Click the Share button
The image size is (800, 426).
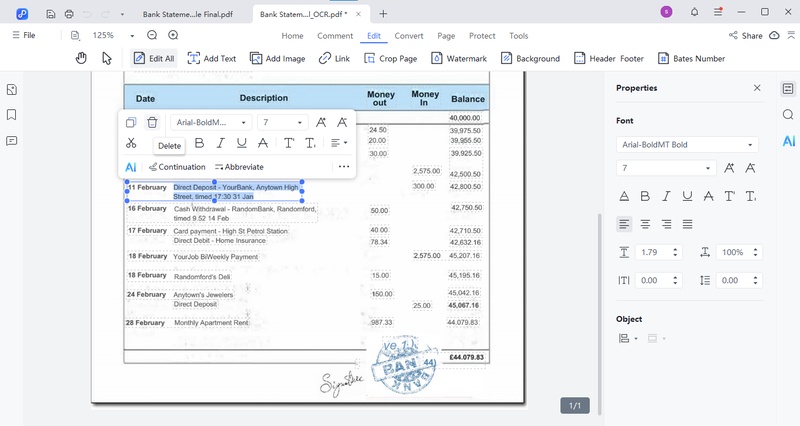(x=745, y=35)
